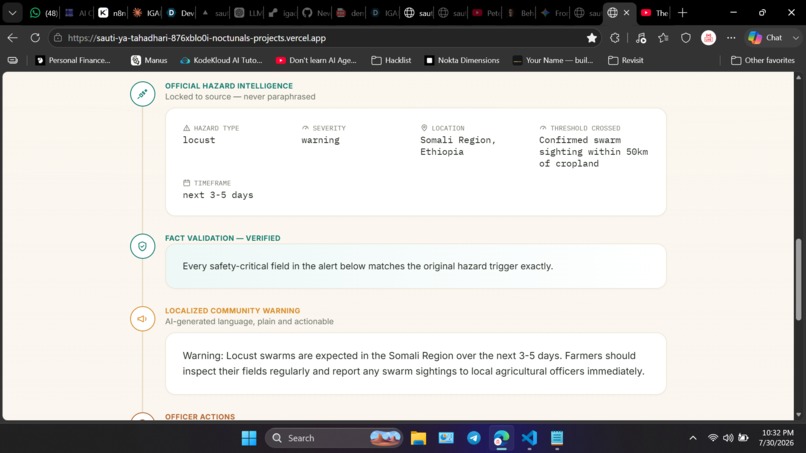Open the Wi-Fi network tray icon

pyautogui.click(x=713, y=438)
